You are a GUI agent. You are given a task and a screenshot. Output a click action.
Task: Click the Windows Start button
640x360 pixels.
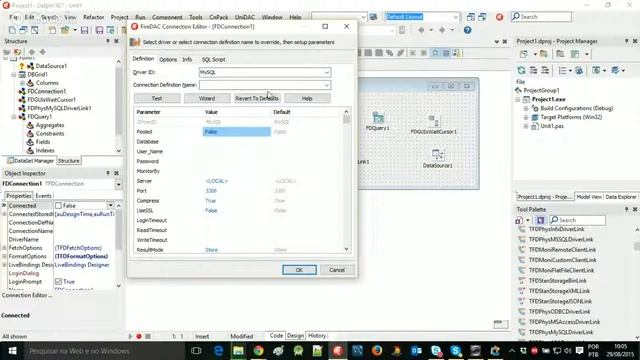pyautogui.click(x=12, y=351)
